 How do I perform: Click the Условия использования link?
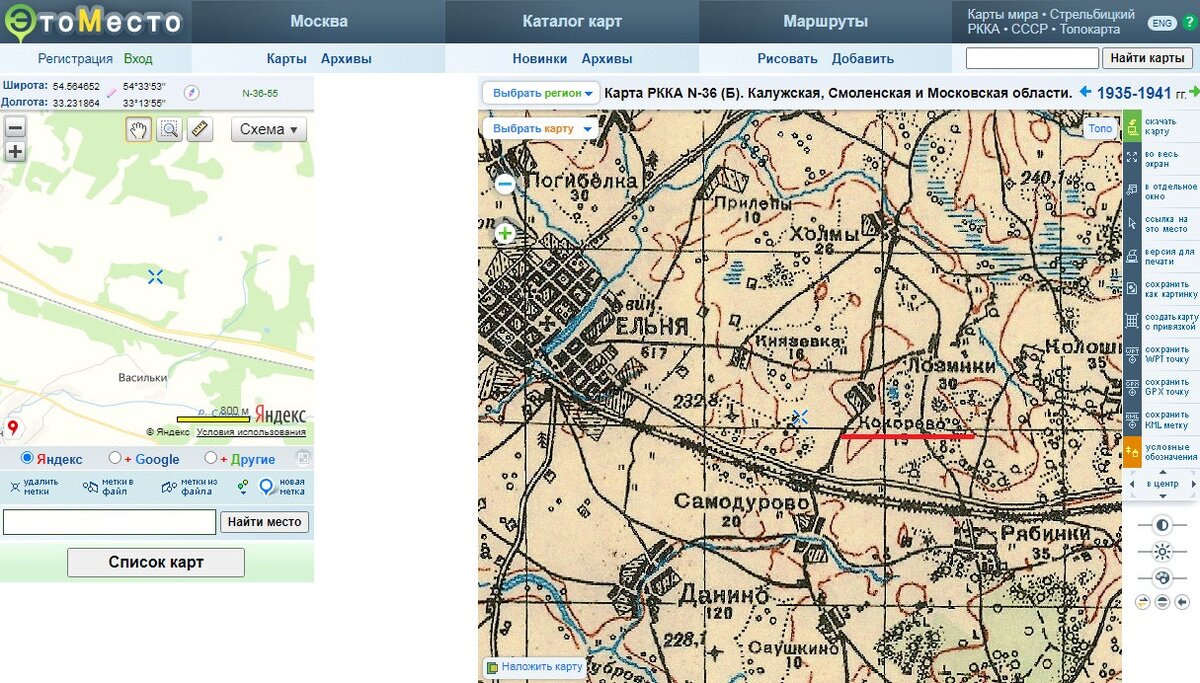tap(251, 432)
